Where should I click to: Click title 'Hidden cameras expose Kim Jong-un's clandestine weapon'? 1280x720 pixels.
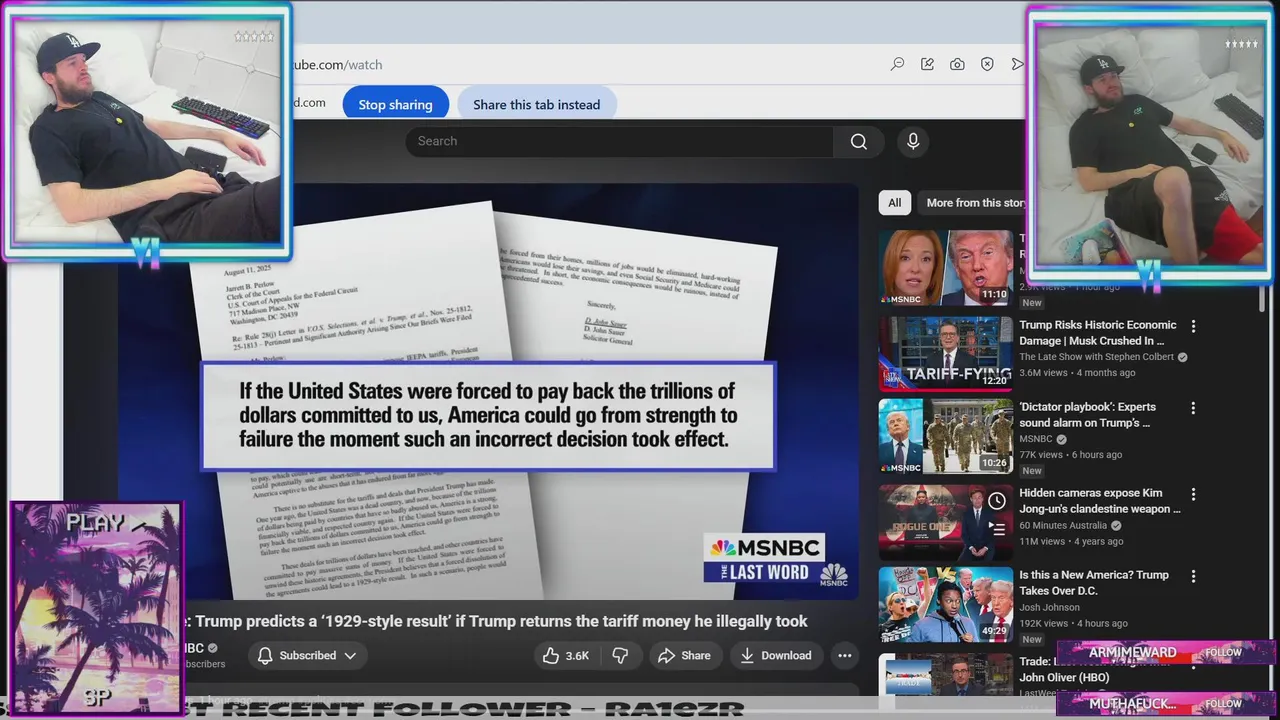[1100, 501]
